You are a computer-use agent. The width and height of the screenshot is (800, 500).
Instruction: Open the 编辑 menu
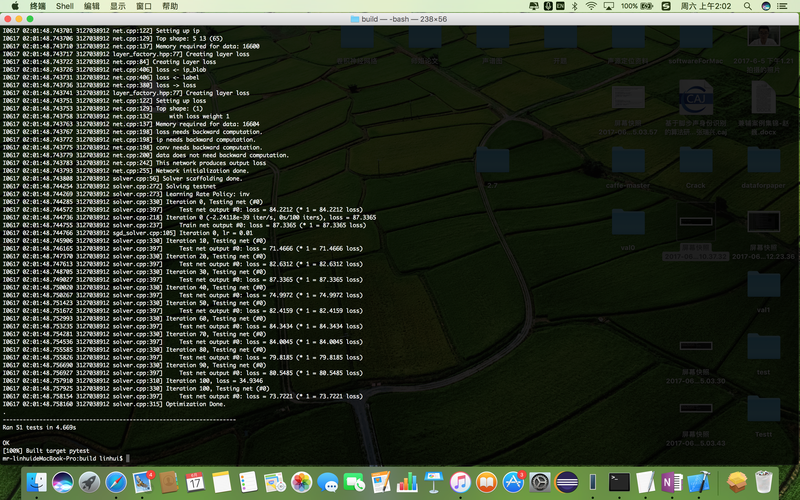[92, 6]
